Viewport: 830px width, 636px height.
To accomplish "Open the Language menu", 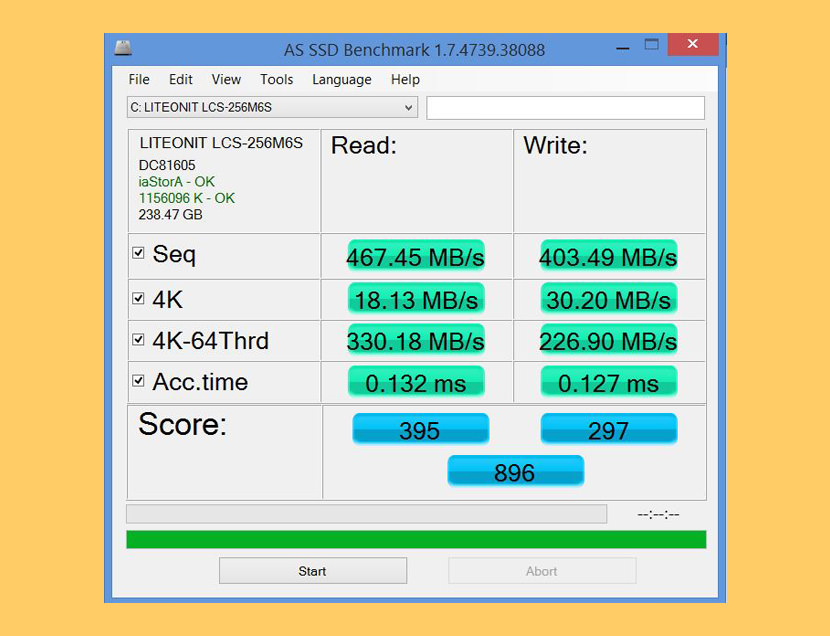I will coord(341,79).
